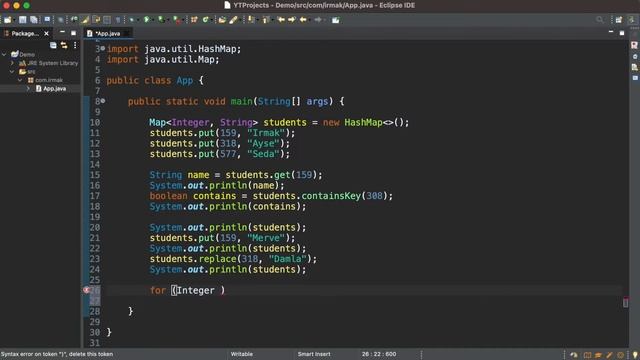Select the com.irmak package item
640x360 pixels.
[x=45, y=80]
